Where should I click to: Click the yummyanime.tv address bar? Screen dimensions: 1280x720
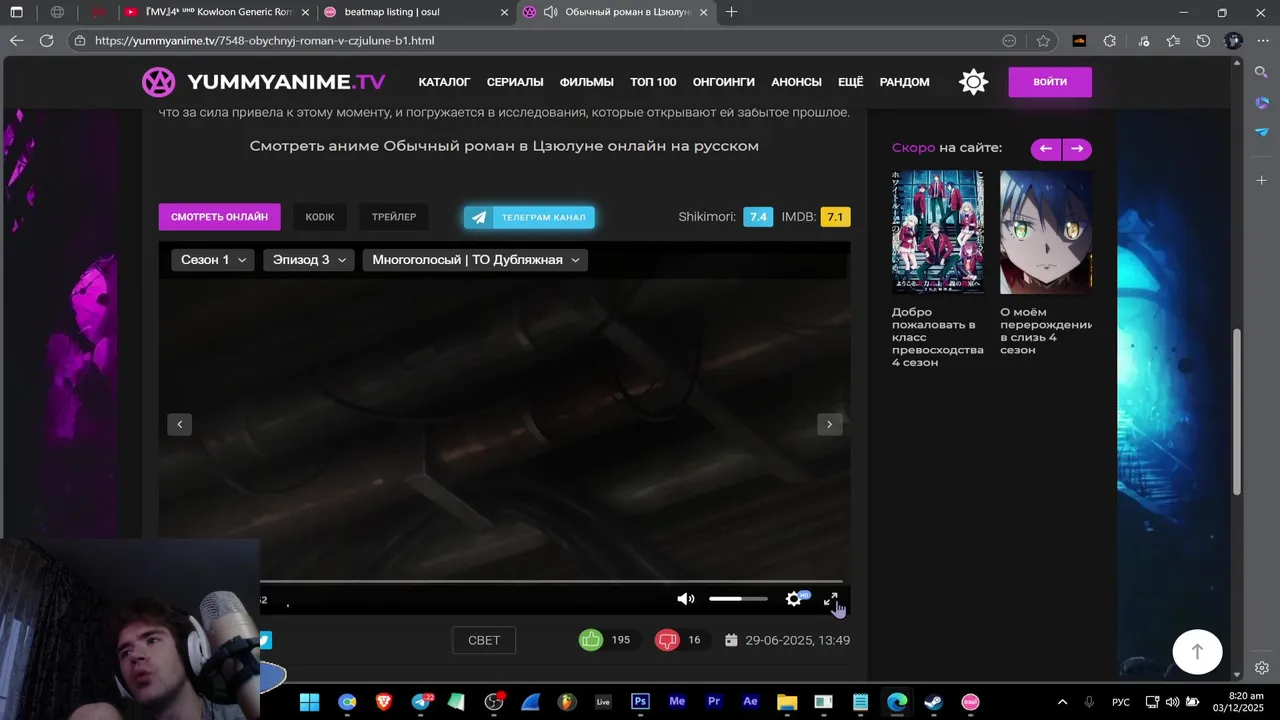(x=540, y=41)
